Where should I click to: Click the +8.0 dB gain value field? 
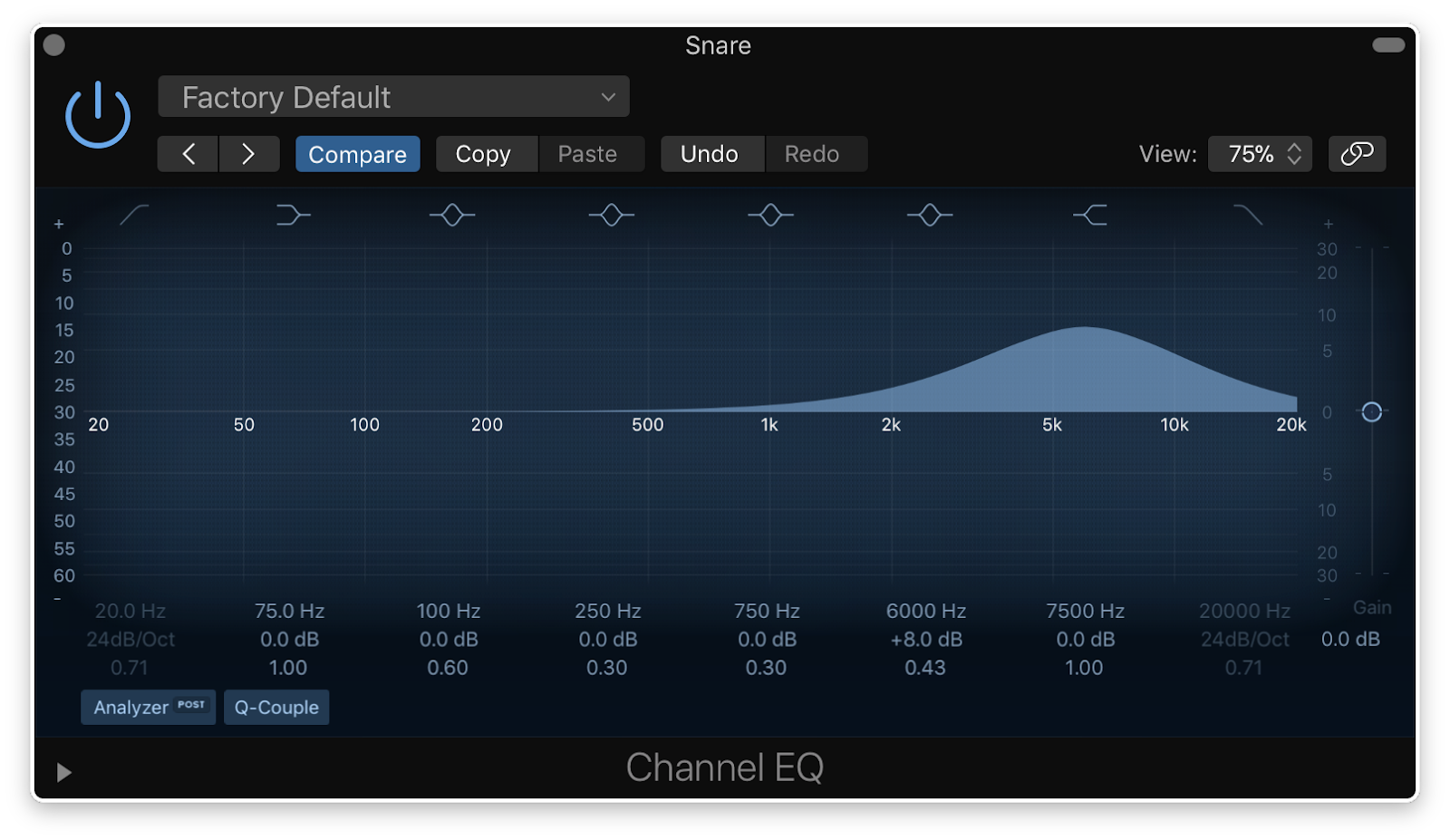[926, 640]
